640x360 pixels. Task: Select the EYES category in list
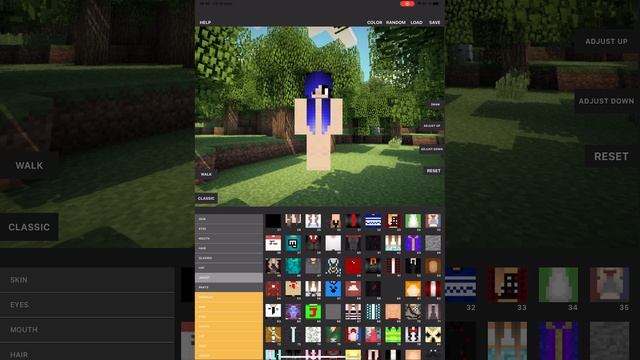pyautogui.click(x=229, y=229)
